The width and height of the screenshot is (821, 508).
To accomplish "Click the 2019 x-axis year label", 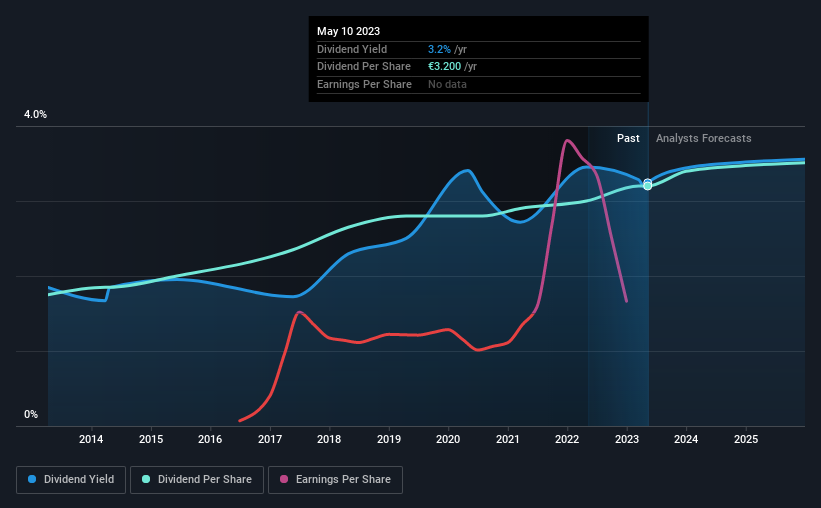I will 389,439.
